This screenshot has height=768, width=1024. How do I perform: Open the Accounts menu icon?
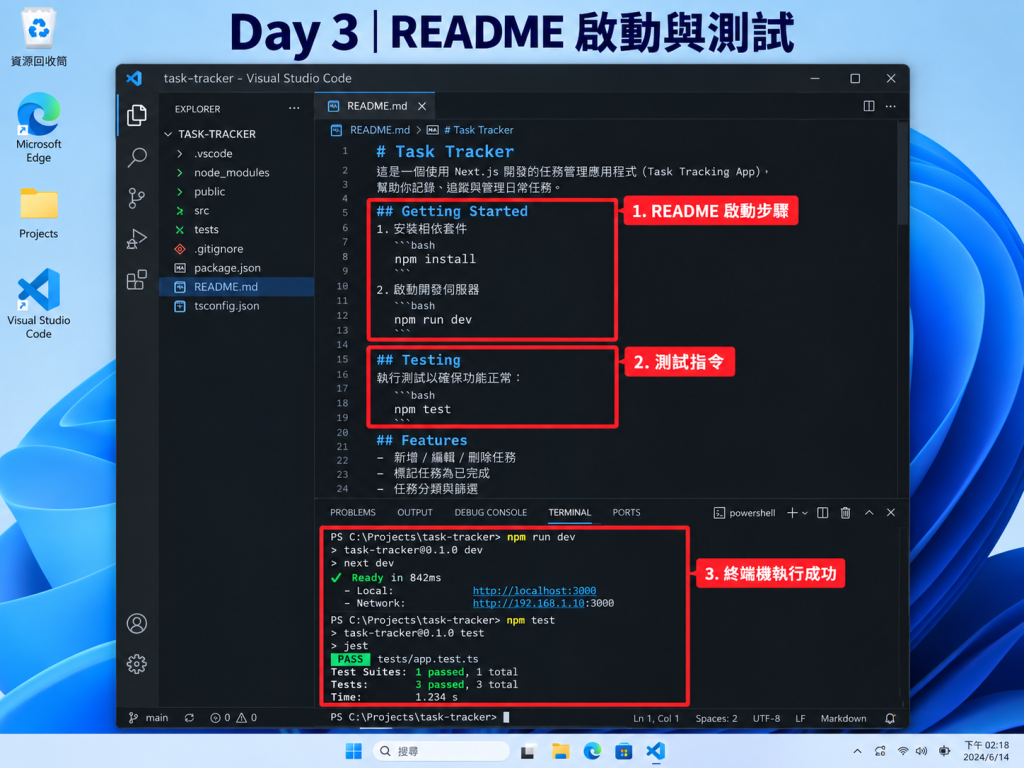tap(136, 624)
